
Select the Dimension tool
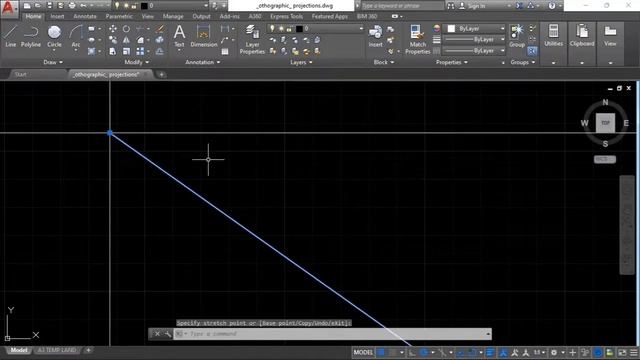(x=203, y=36)
